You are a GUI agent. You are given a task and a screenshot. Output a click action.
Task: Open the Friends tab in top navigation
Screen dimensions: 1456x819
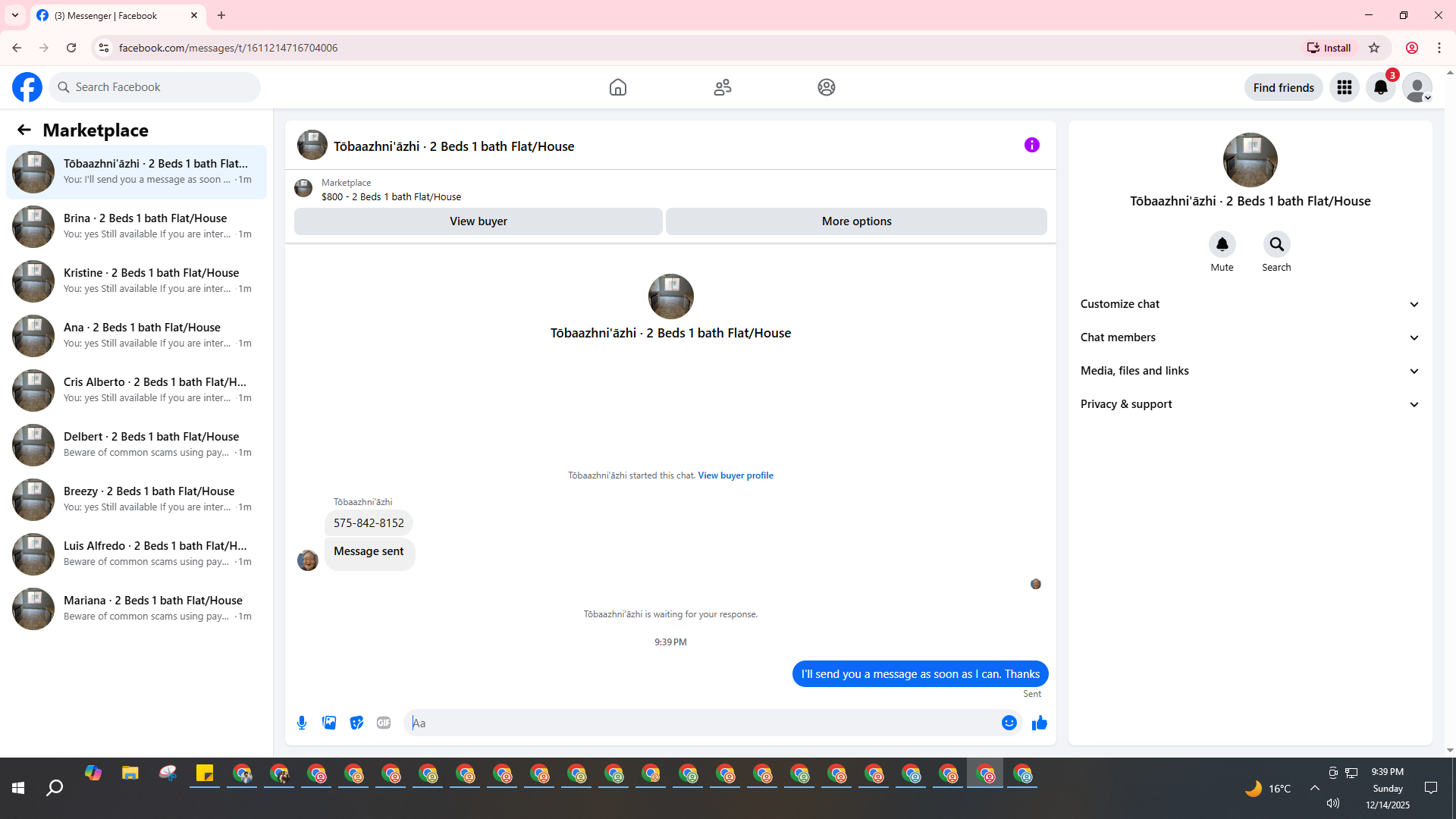(722, 87)
